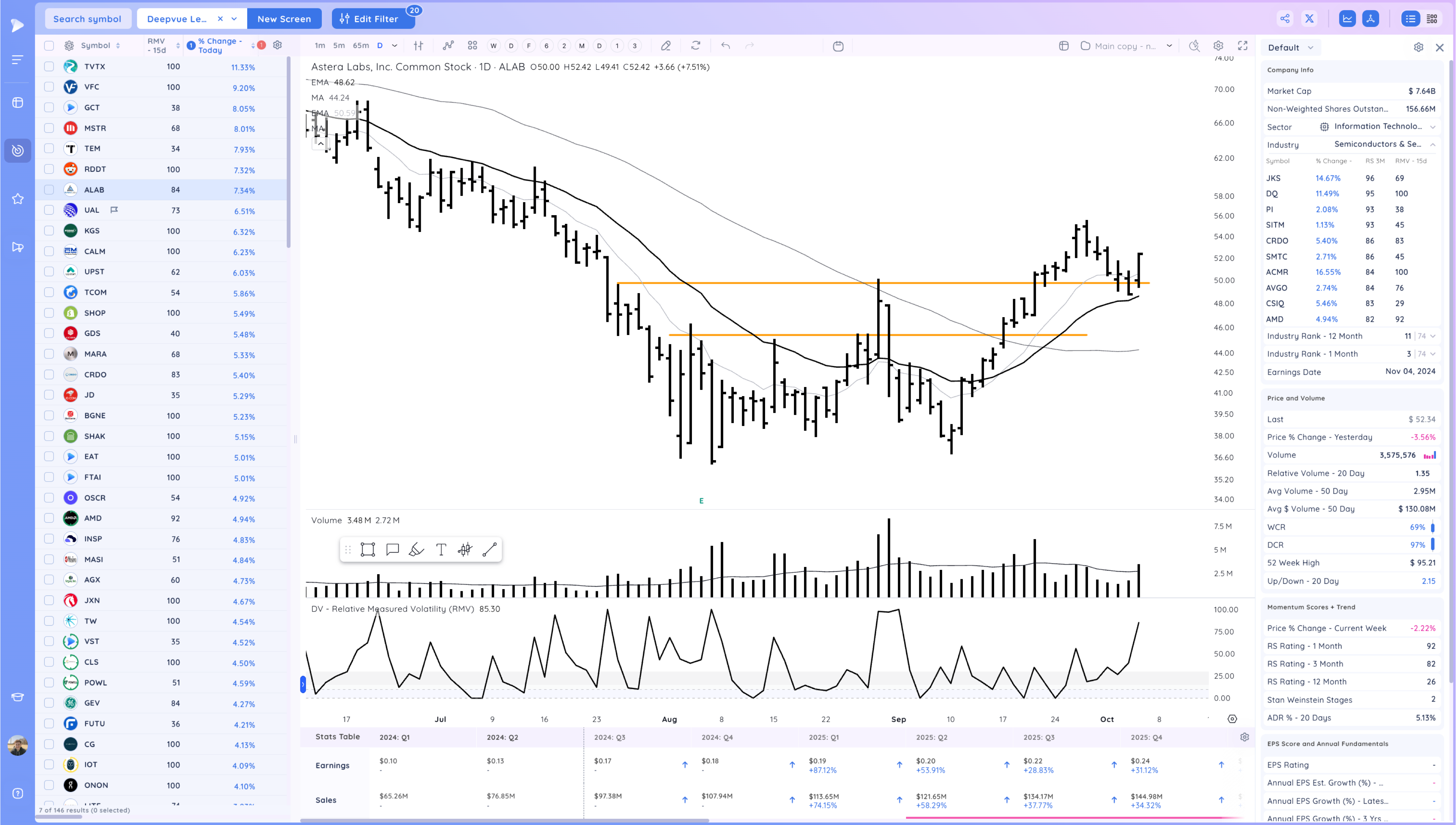
Task: Check the checkbox on the ALAB row
Action: coord(49,190)
